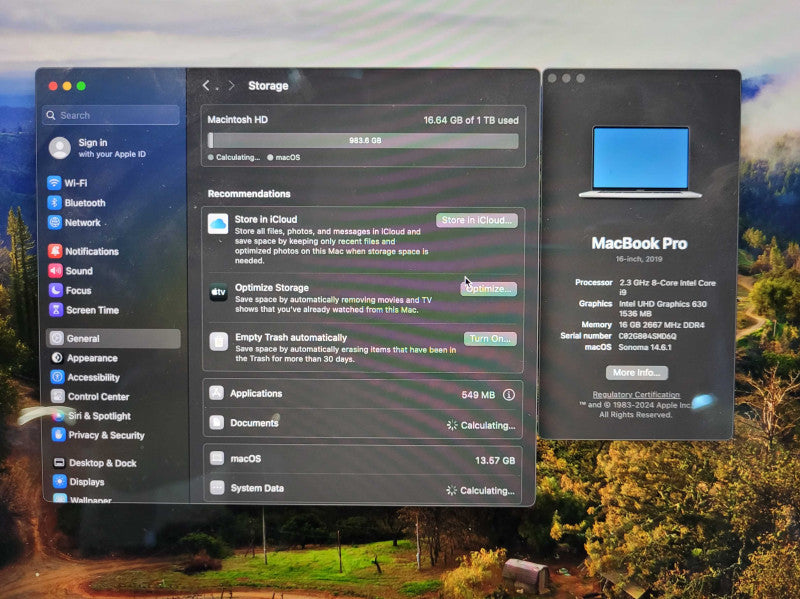
Task: Open Notifications settings
Action: [x=84, y=251]
